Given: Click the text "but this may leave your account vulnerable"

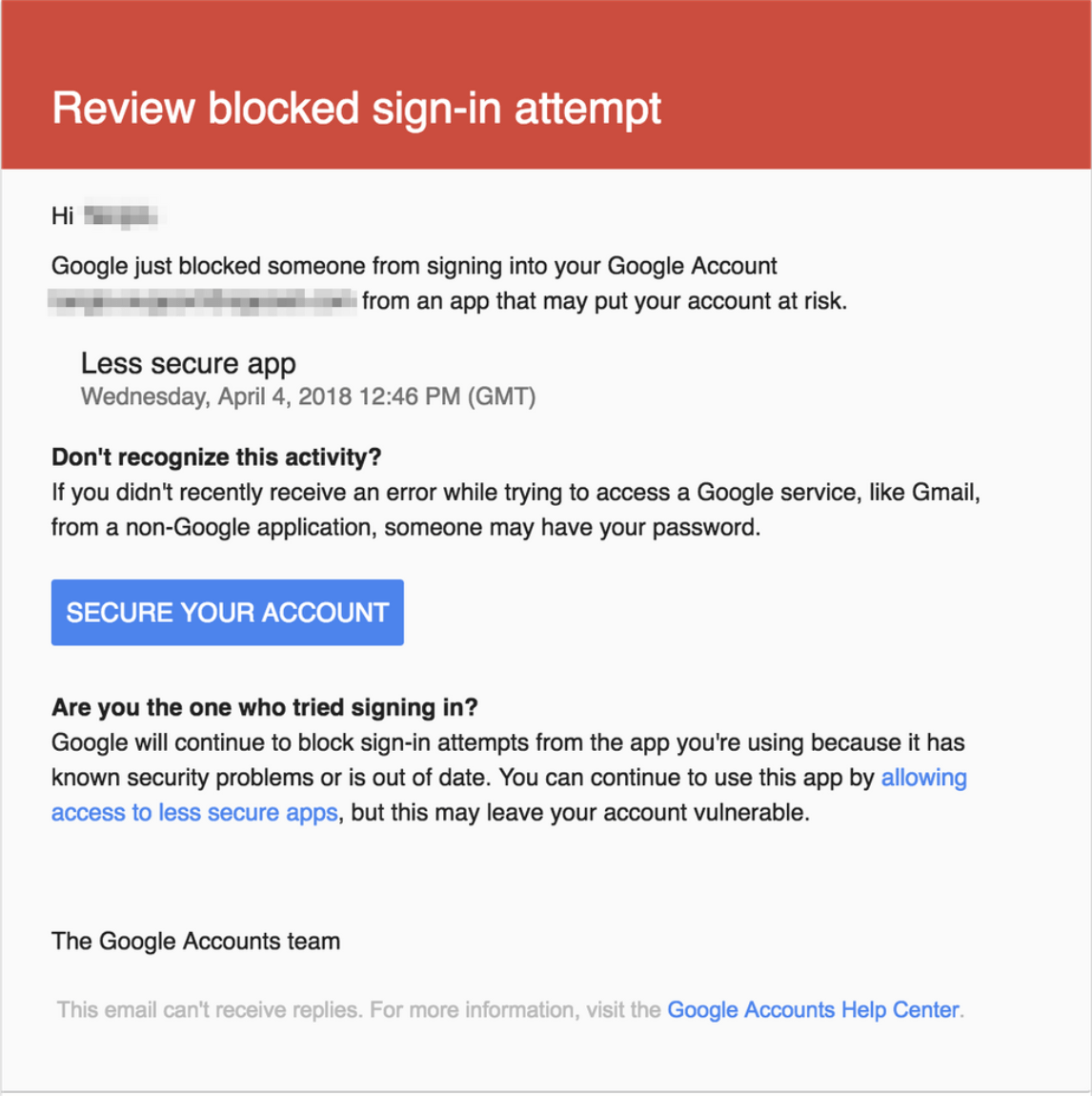Looking at the screenshot, I should (x=580, y=813).
